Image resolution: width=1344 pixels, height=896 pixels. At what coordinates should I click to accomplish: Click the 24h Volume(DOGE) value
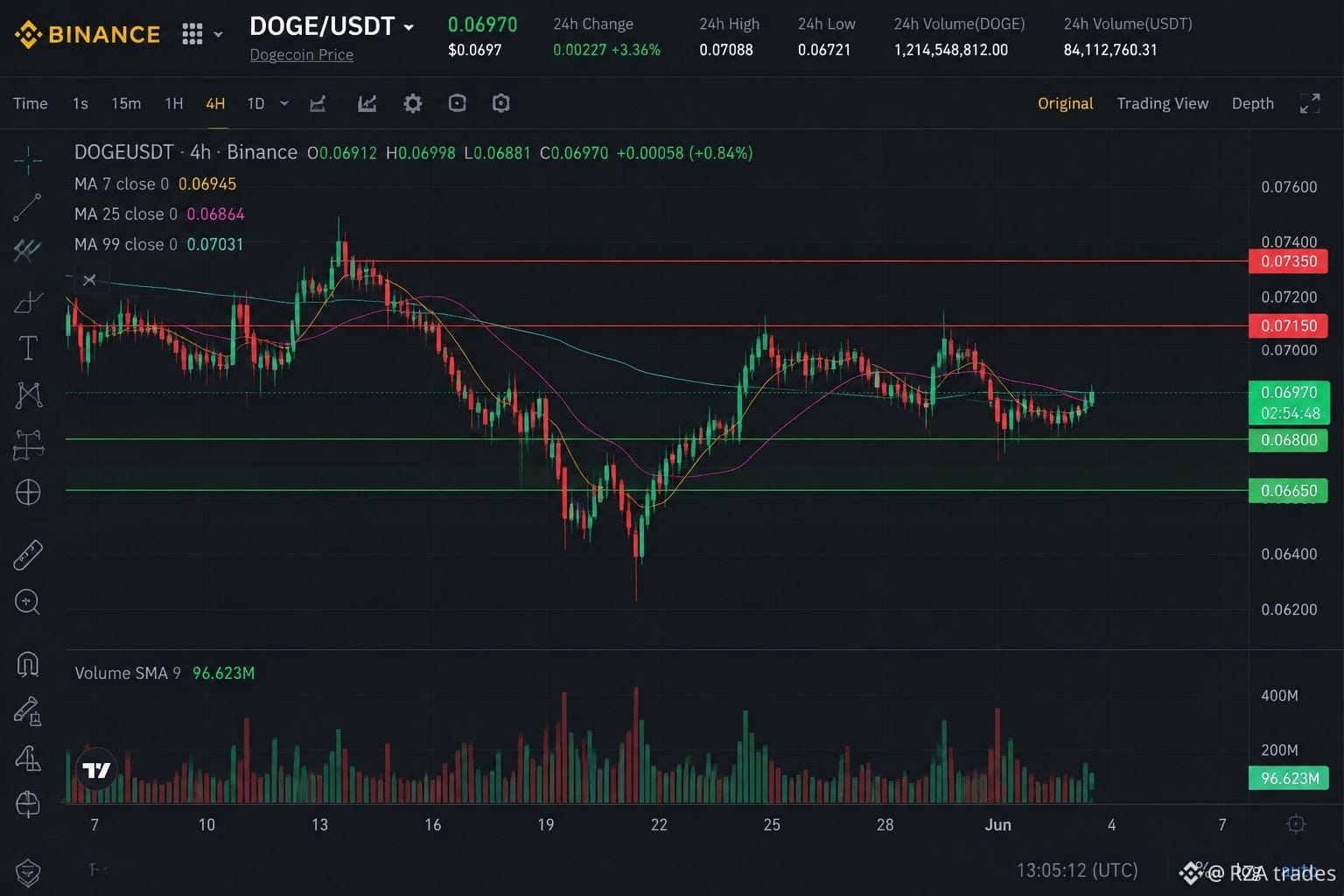(950, 50)
